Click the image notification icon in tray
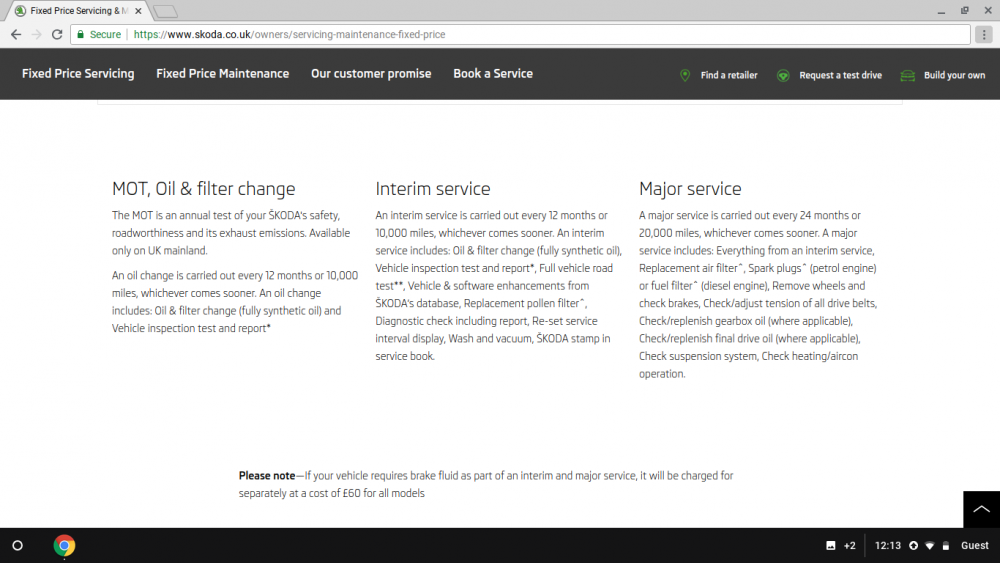The height and width of the screenshot is (563, 1000). (x=830, y=546)
